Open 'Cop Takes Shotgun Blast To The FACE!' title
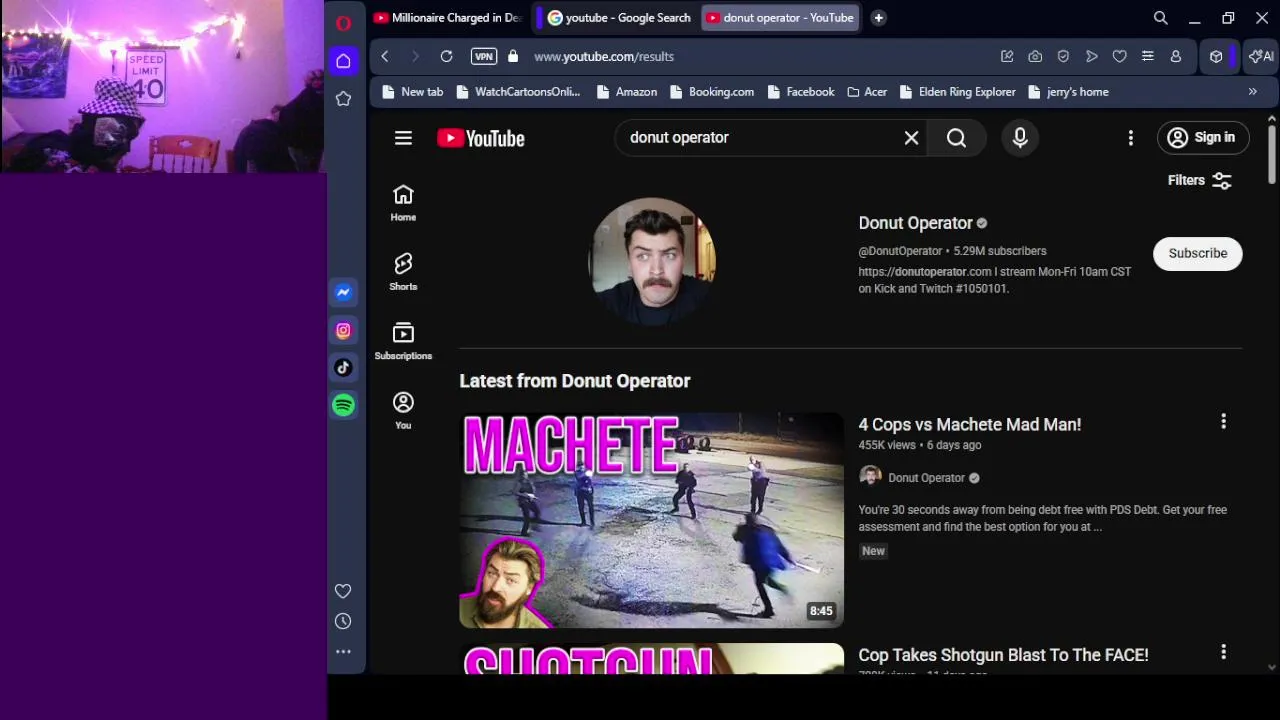Viewport: 1280px width, 720px height. point(1003,655)
